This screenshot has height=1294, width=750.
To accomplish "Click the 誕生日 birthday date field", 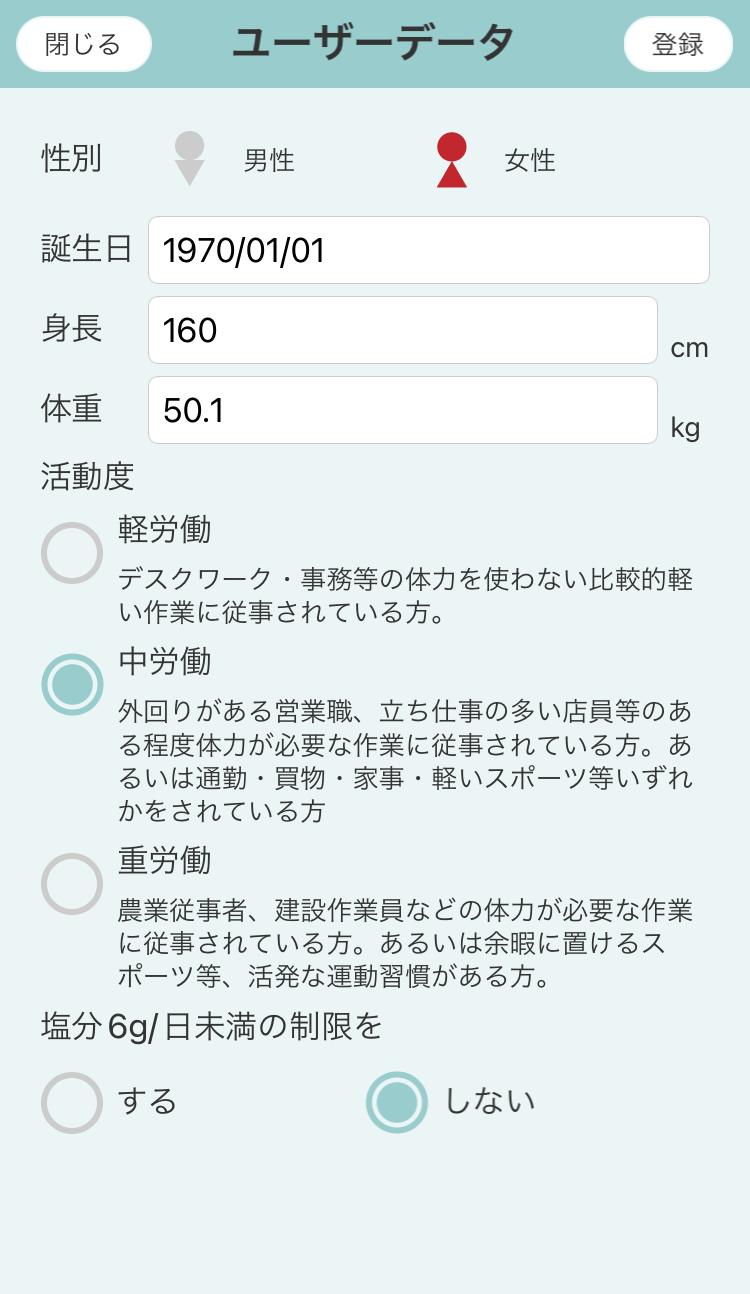I will [429, 250].
